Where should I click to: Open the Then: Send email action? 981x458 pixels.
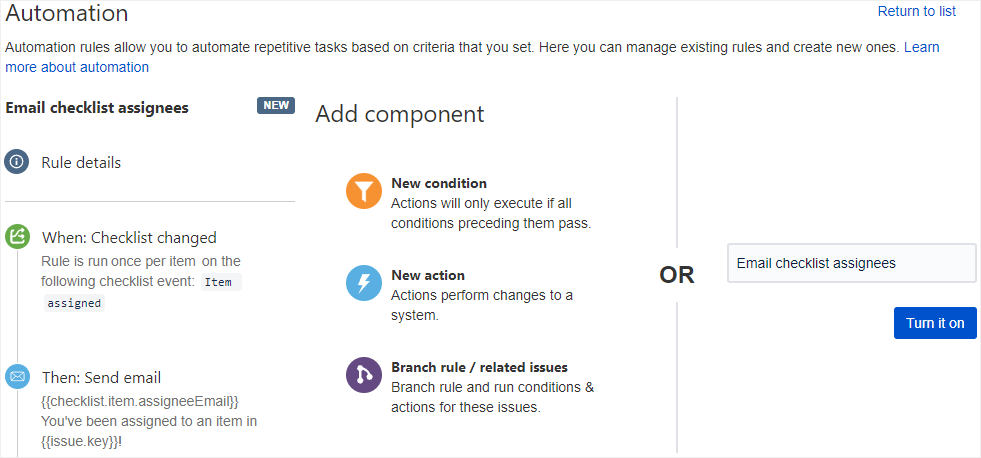click(101, 378)
